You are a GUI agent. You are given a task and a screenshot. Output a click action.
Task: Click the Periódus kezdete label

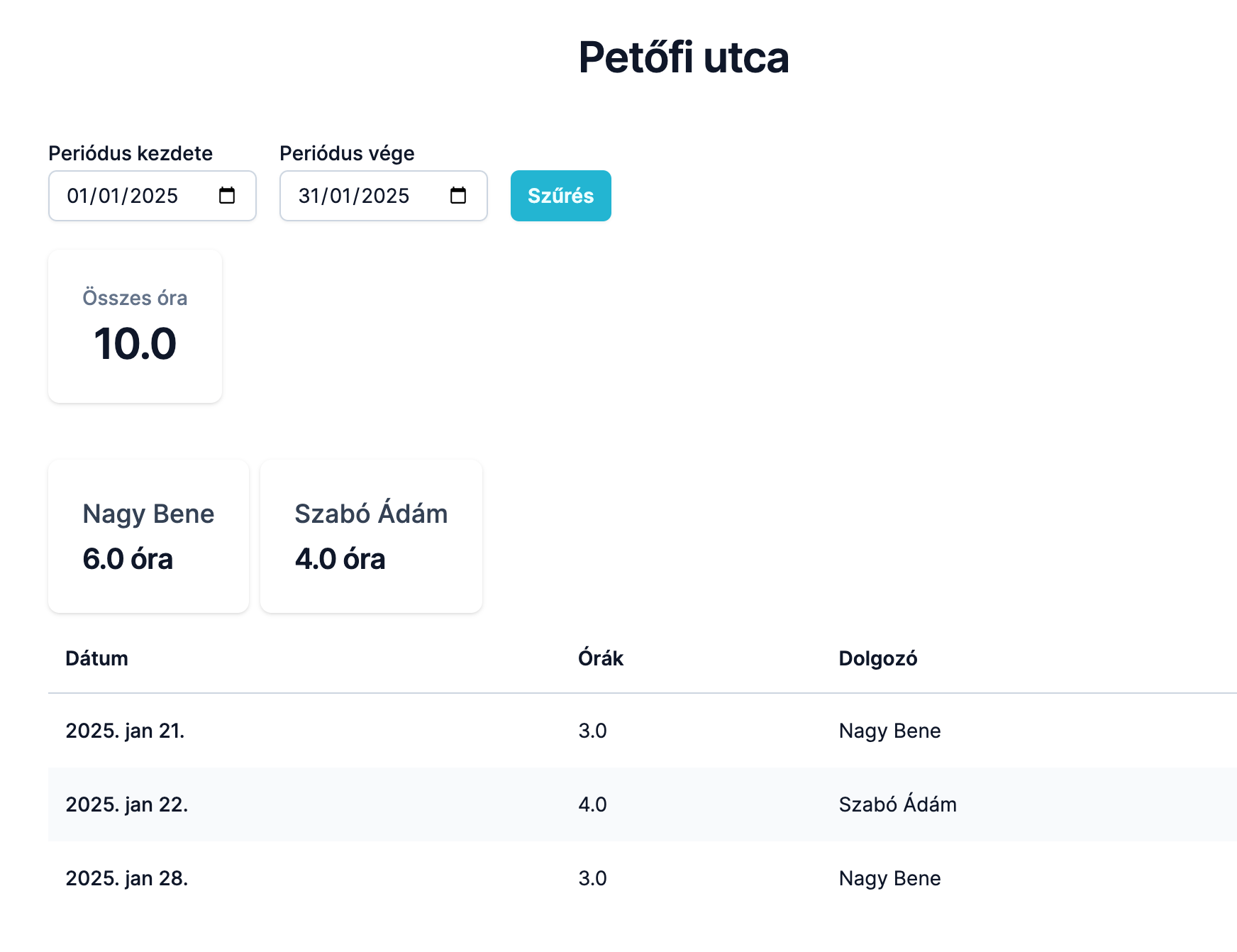pos(130,153)
